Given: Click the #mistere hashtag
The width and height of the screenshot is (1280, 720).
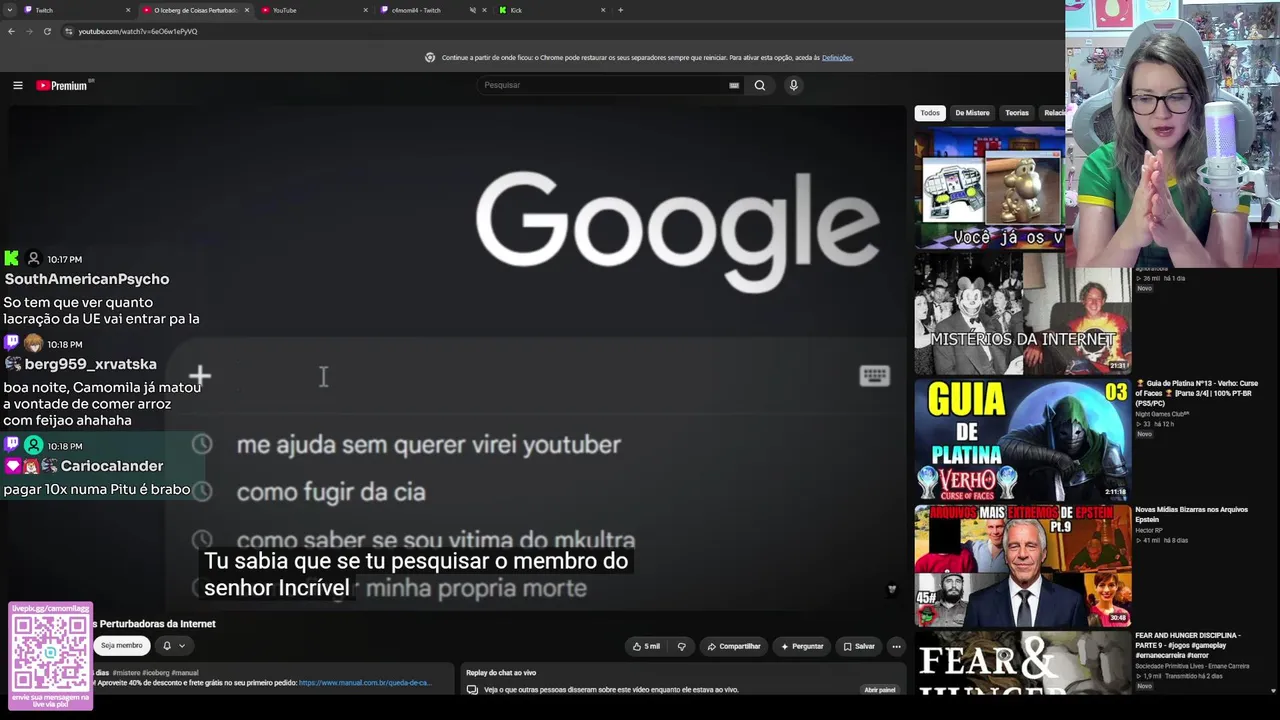Looking at the screenshot, I should 126,673.
